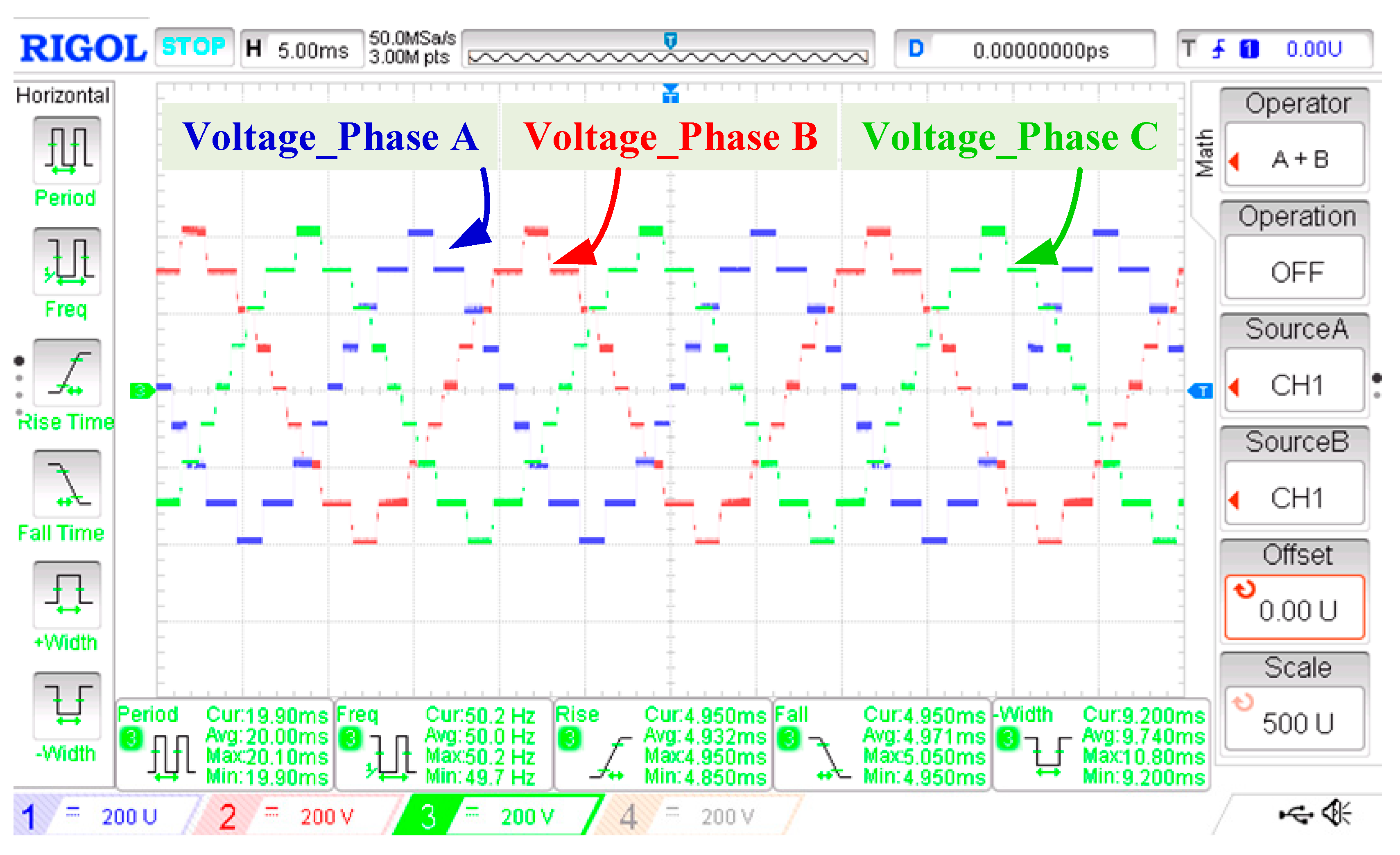Screen dimensions: 1400x855
Task: Click the Period measurement result box
Action: [x=224, y=745]
